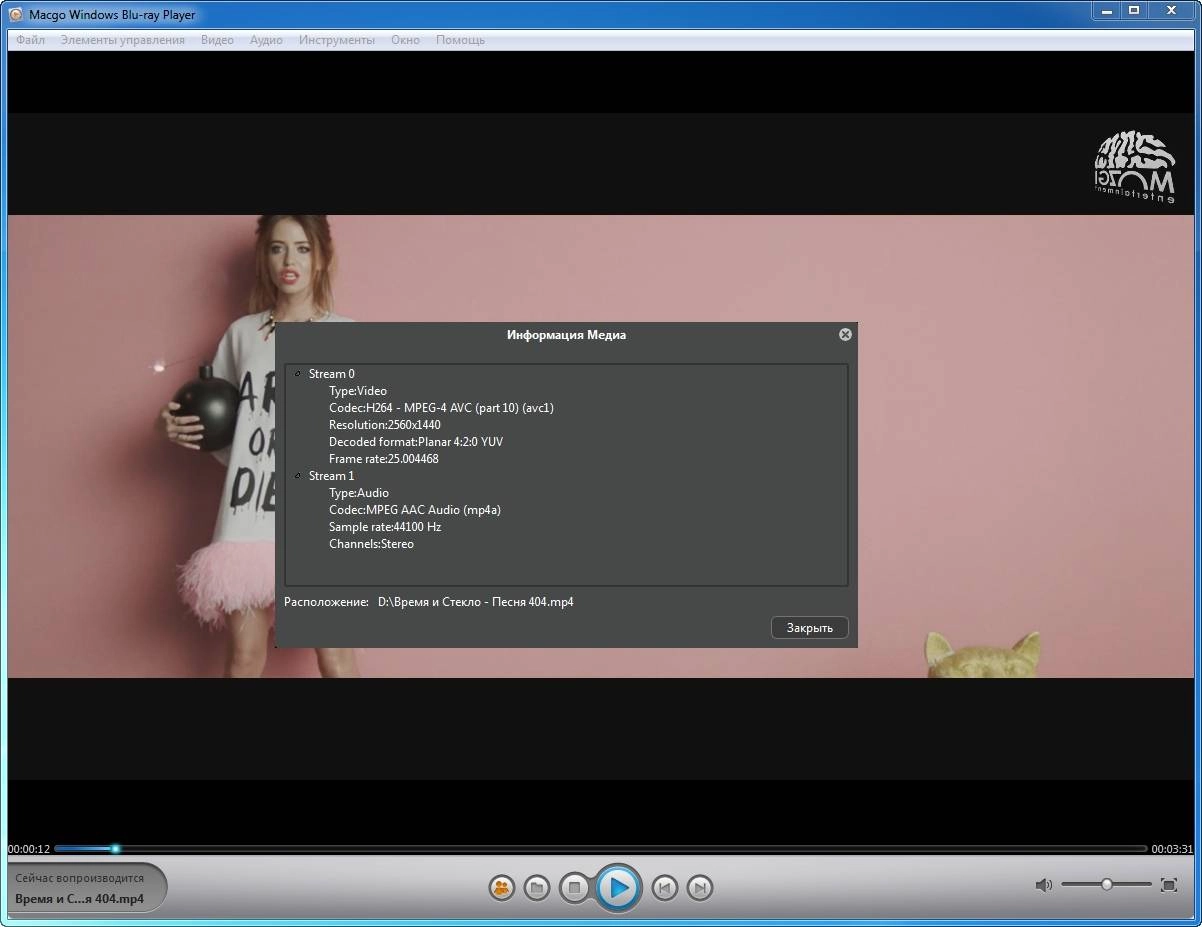Select the Frame rate:25.004468 row
The height and width of the screenshot is (927, 1202).
[384, 459]
